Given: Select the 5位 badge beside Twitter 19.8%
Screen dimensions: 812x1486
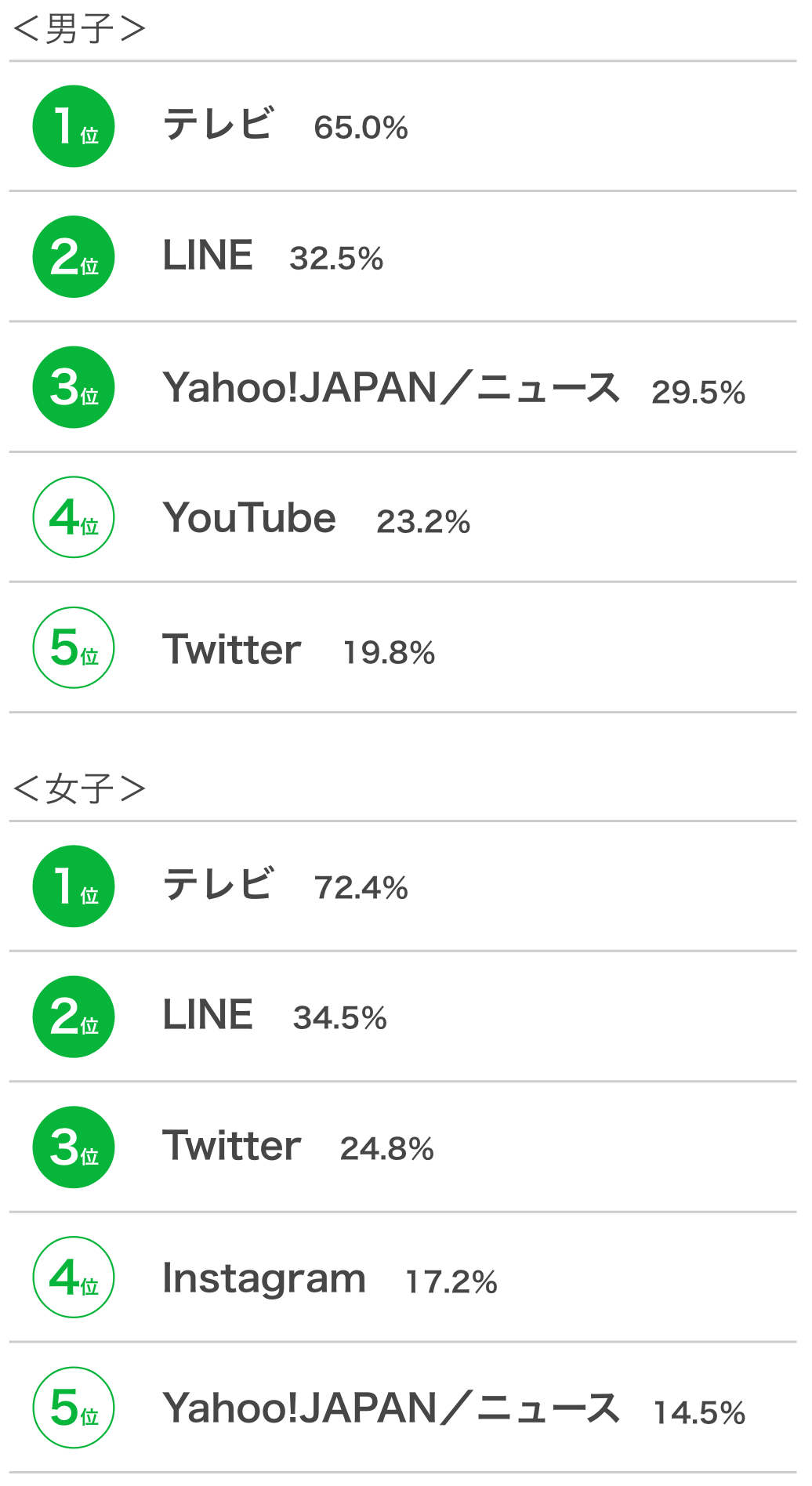Looking at the screenshot, I should click(74, 647).
